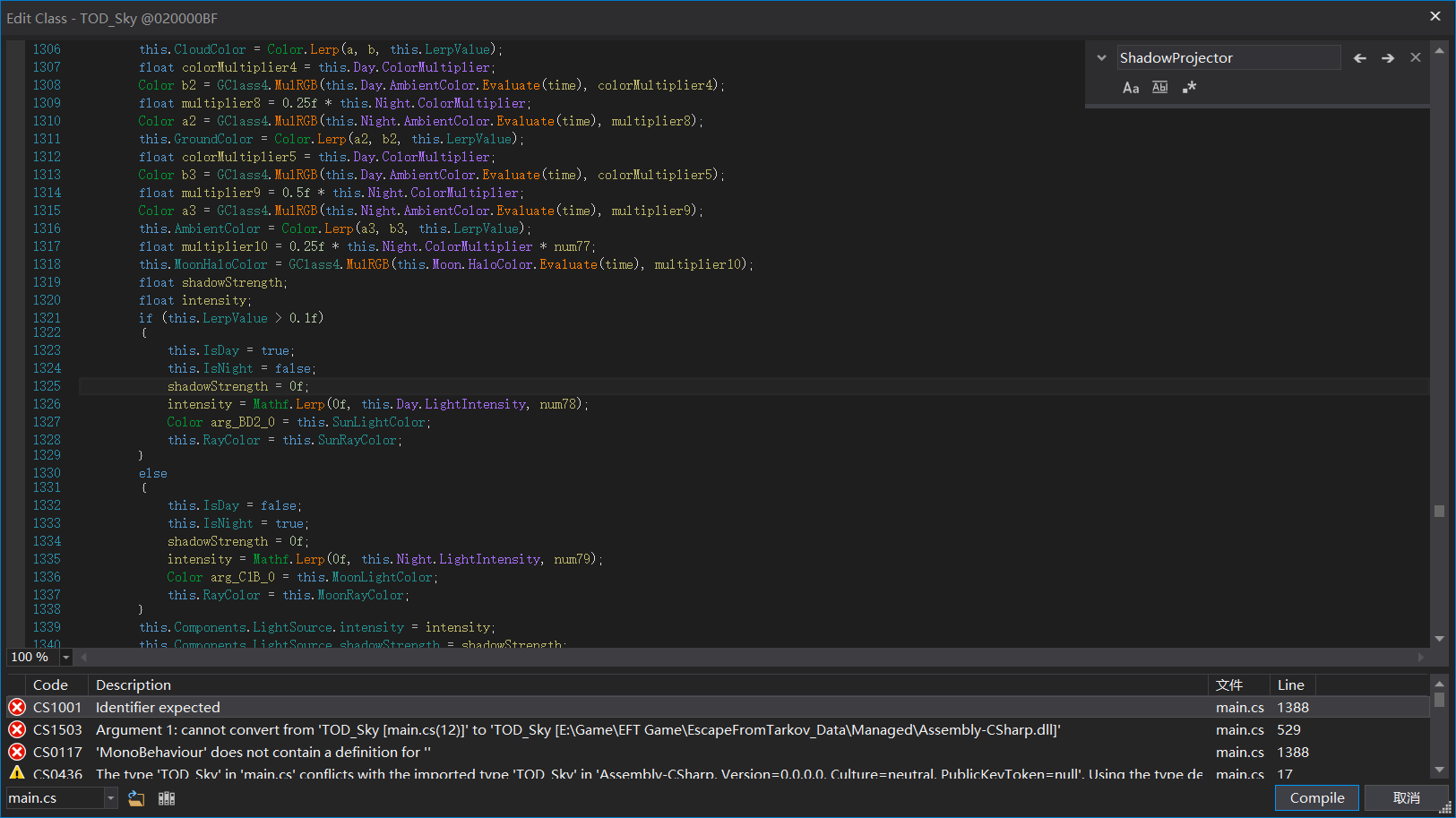Open the 100 % zoom dropdown
Viewport: 1456px width, 818px height.
tap(65, 658)
